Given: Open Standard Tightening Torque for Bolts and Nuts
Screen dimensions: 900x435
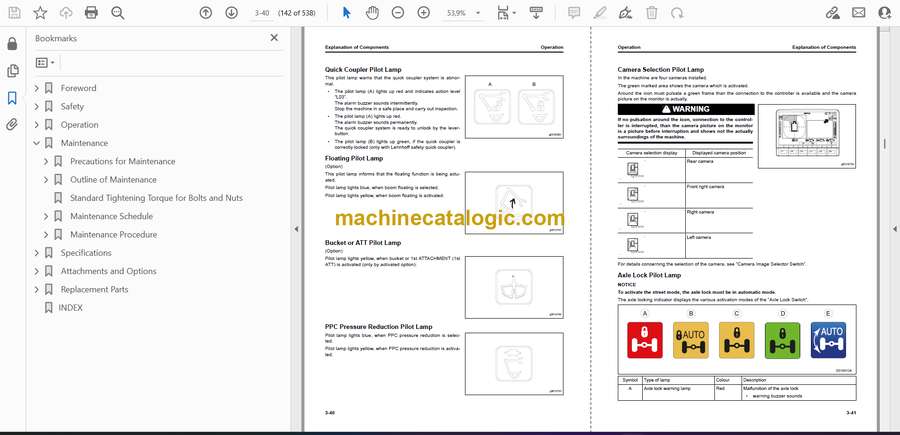Looking at the screenshot, I should [156, 198].
